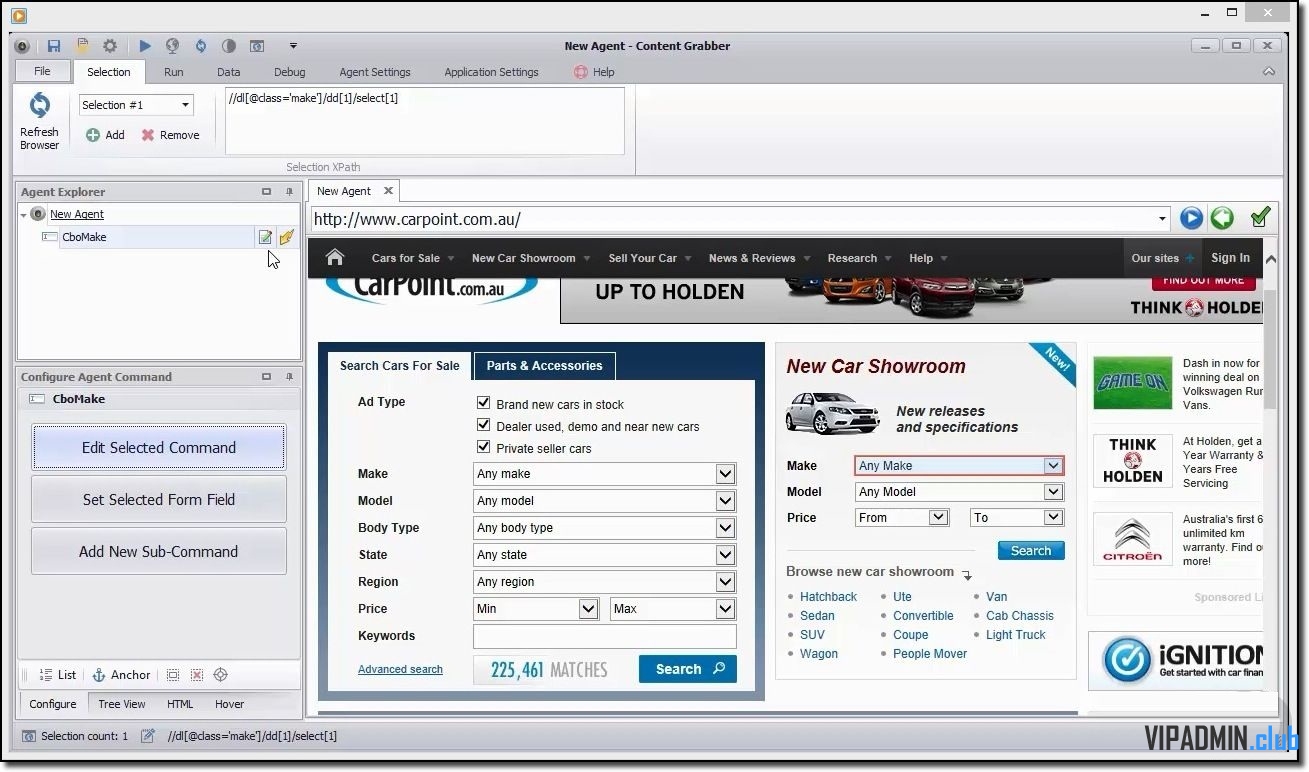
Task: Click the Selection XPath text box
Action: click(x=425, y=121)
